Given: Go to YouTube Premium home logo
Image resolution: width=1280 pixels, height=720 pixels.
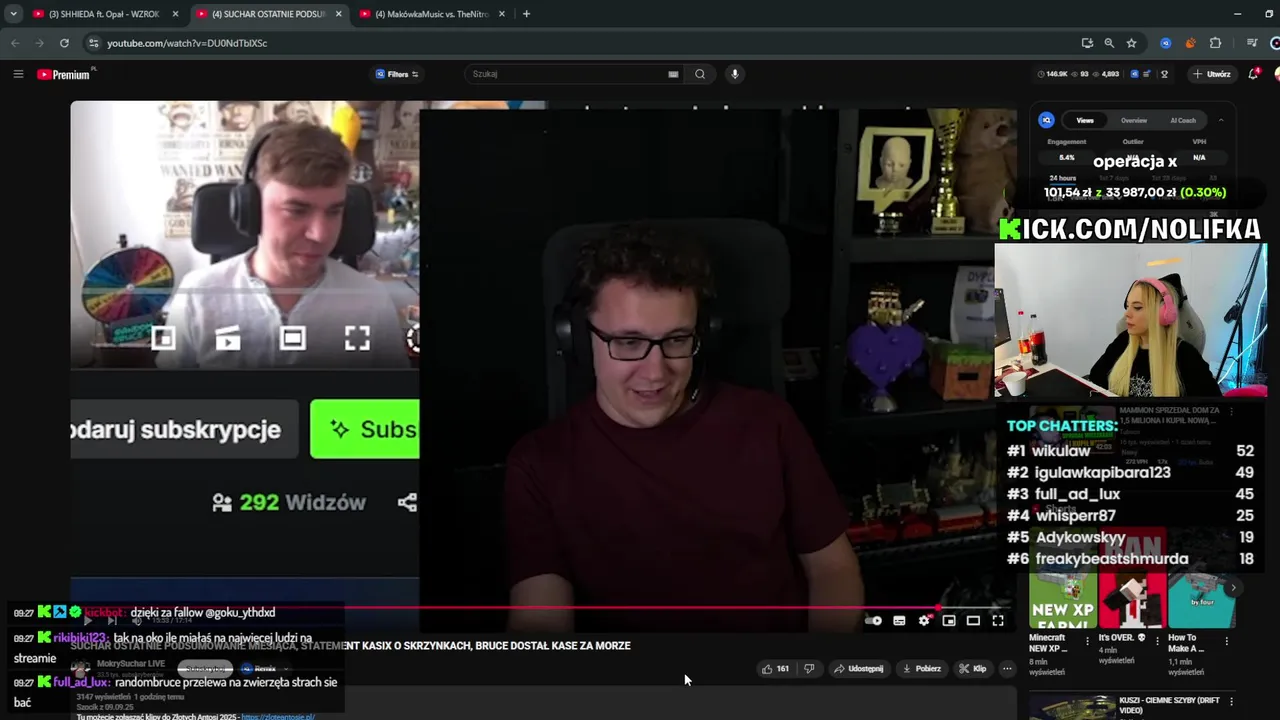Looking at the screenshot, I should tap(66, 74).
